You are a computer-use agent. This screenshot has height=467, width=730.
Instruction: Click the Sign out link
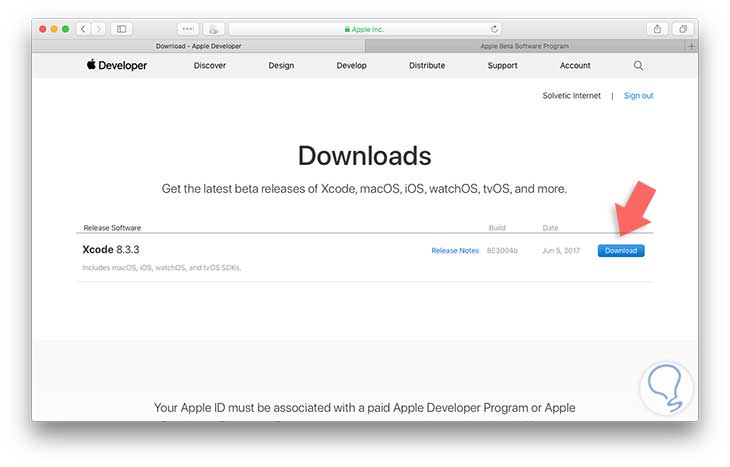(x=638, y=95)
